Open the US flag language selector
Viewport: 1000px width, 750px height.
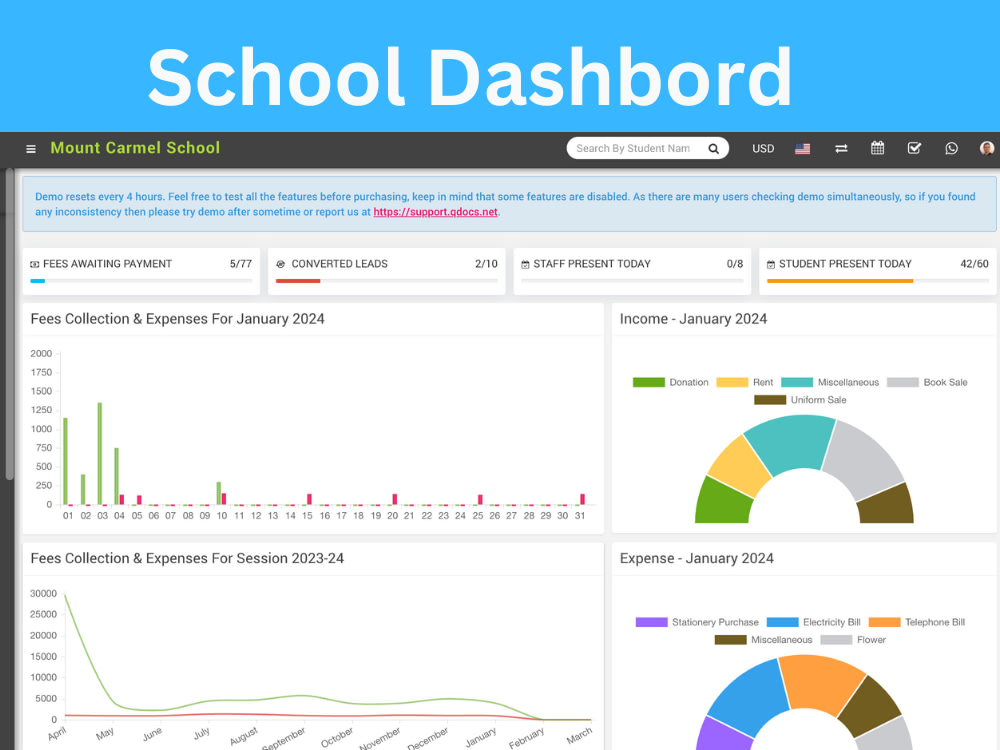pos(802,149)
